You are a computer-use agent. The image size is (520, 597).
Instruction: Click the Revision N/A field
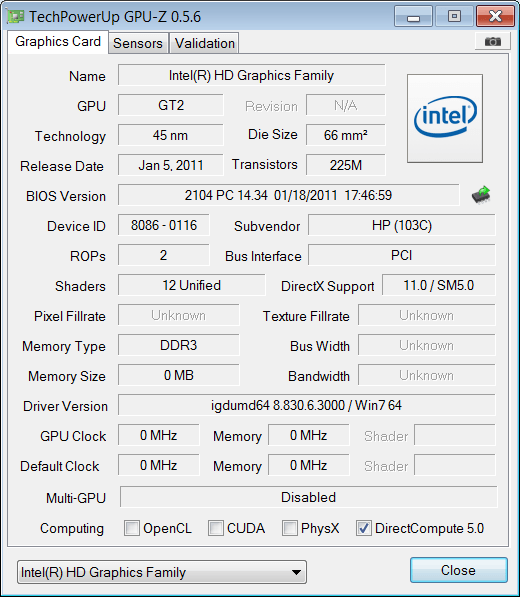click(346, 105)
